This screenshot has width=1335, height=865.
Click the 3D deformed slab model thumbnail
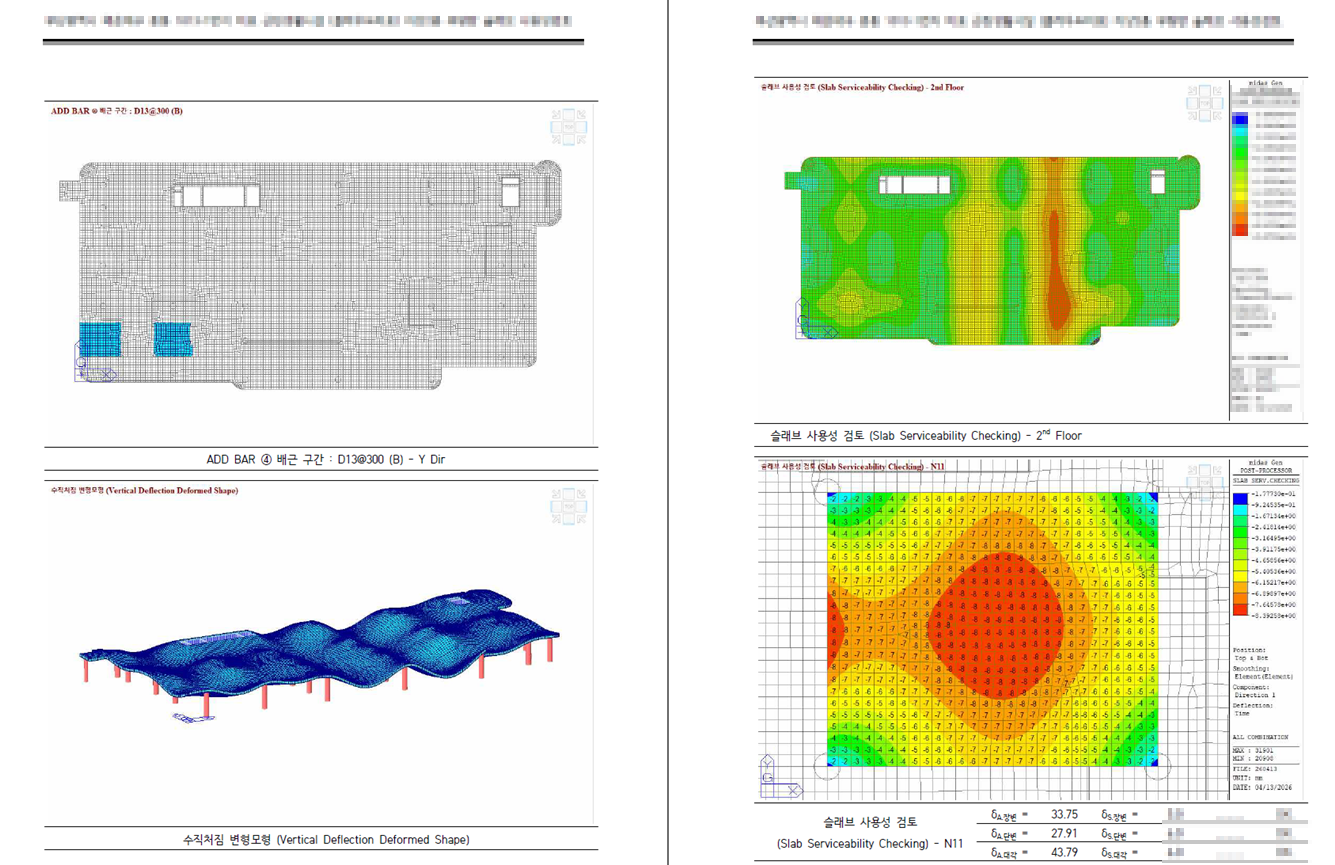coord(320,652)
